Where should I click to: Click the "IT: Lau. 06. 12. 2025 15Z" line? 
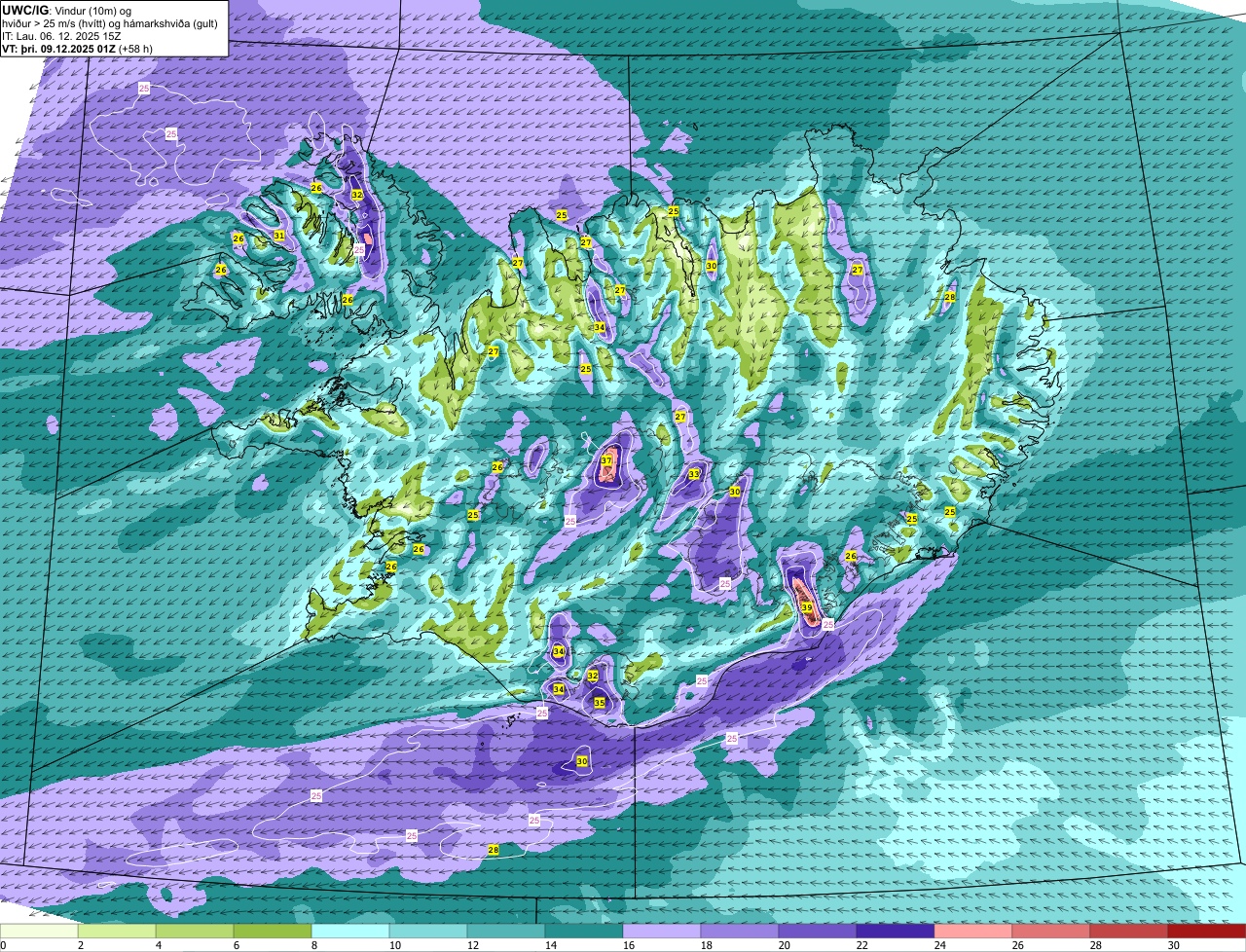61,36
